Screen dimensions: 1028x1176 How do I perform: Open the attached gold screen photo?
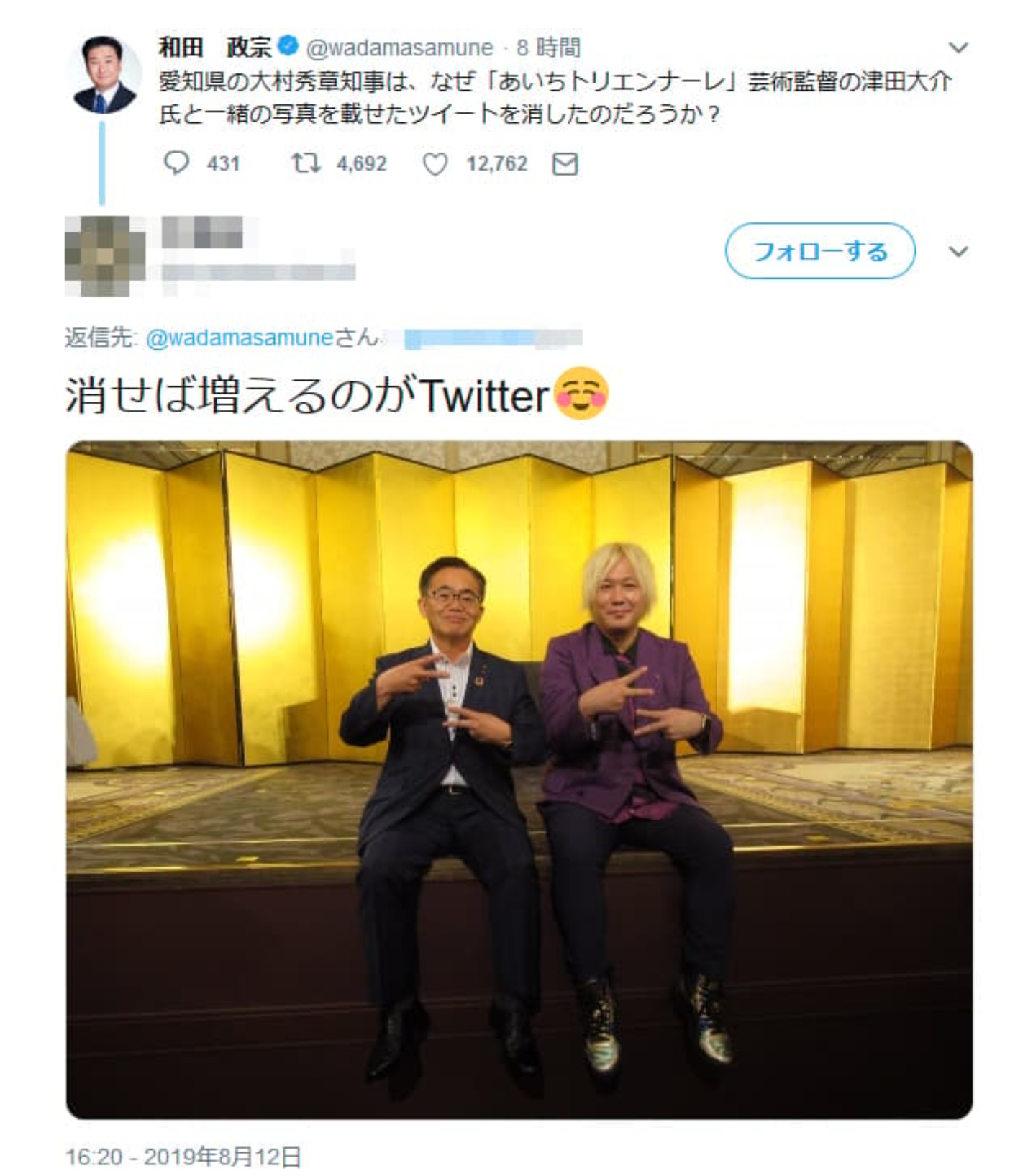tap(519, 780)
